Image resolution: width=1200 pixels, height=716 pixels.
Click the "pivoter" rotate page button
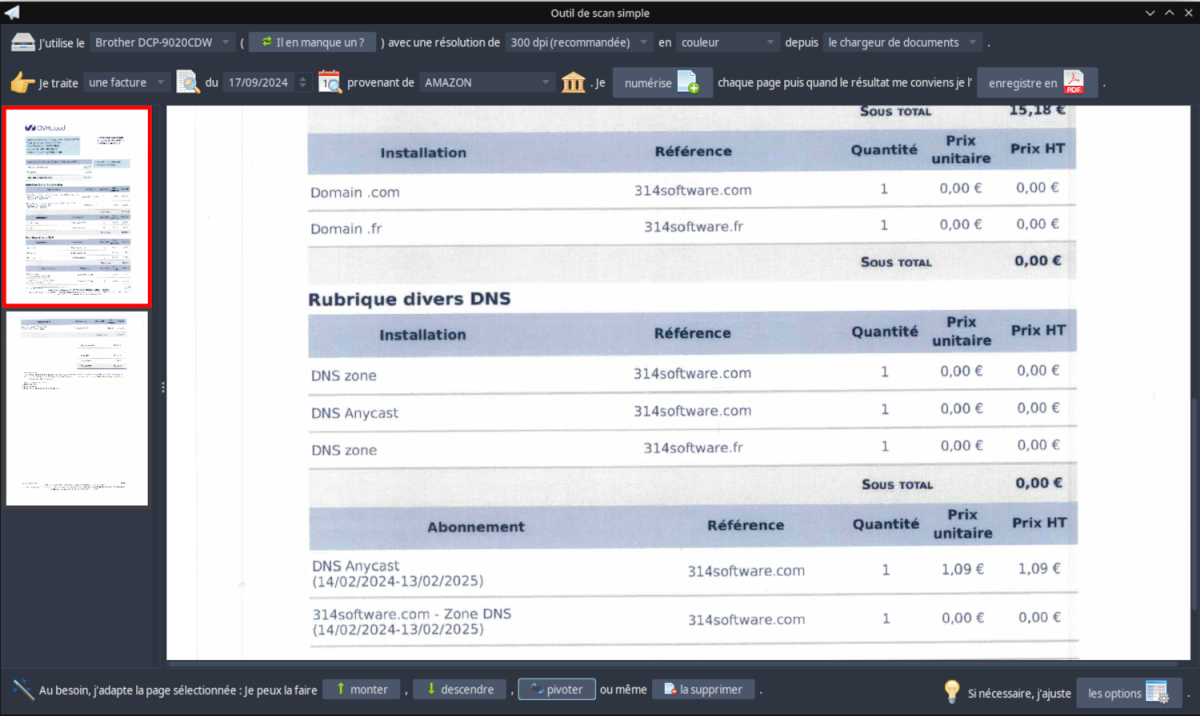click(557, 689)
